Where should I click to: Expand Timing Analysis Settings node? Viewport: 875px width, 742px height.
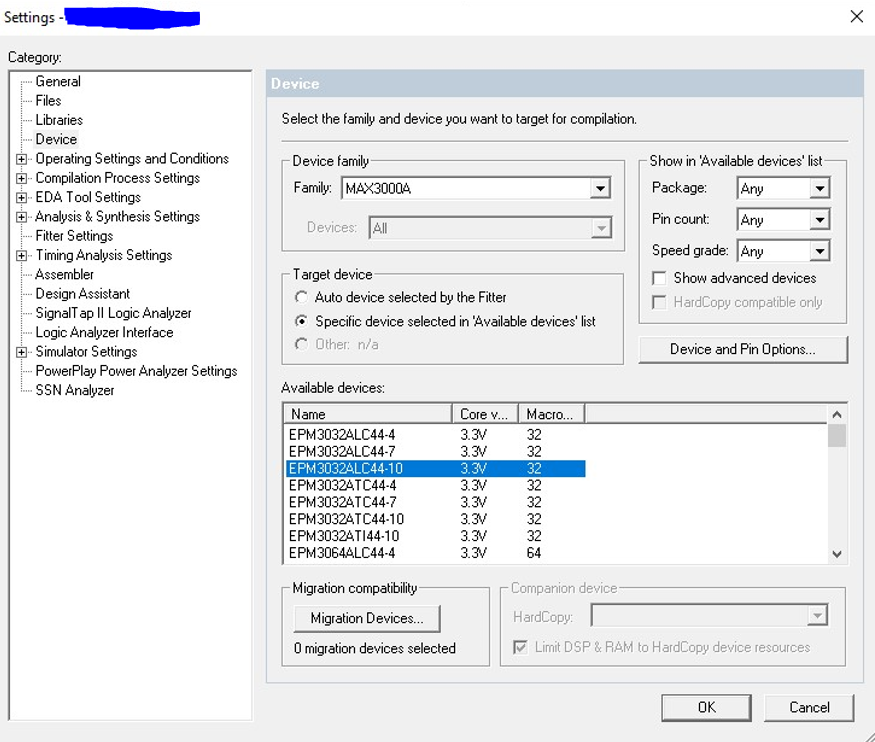(21, 256)
